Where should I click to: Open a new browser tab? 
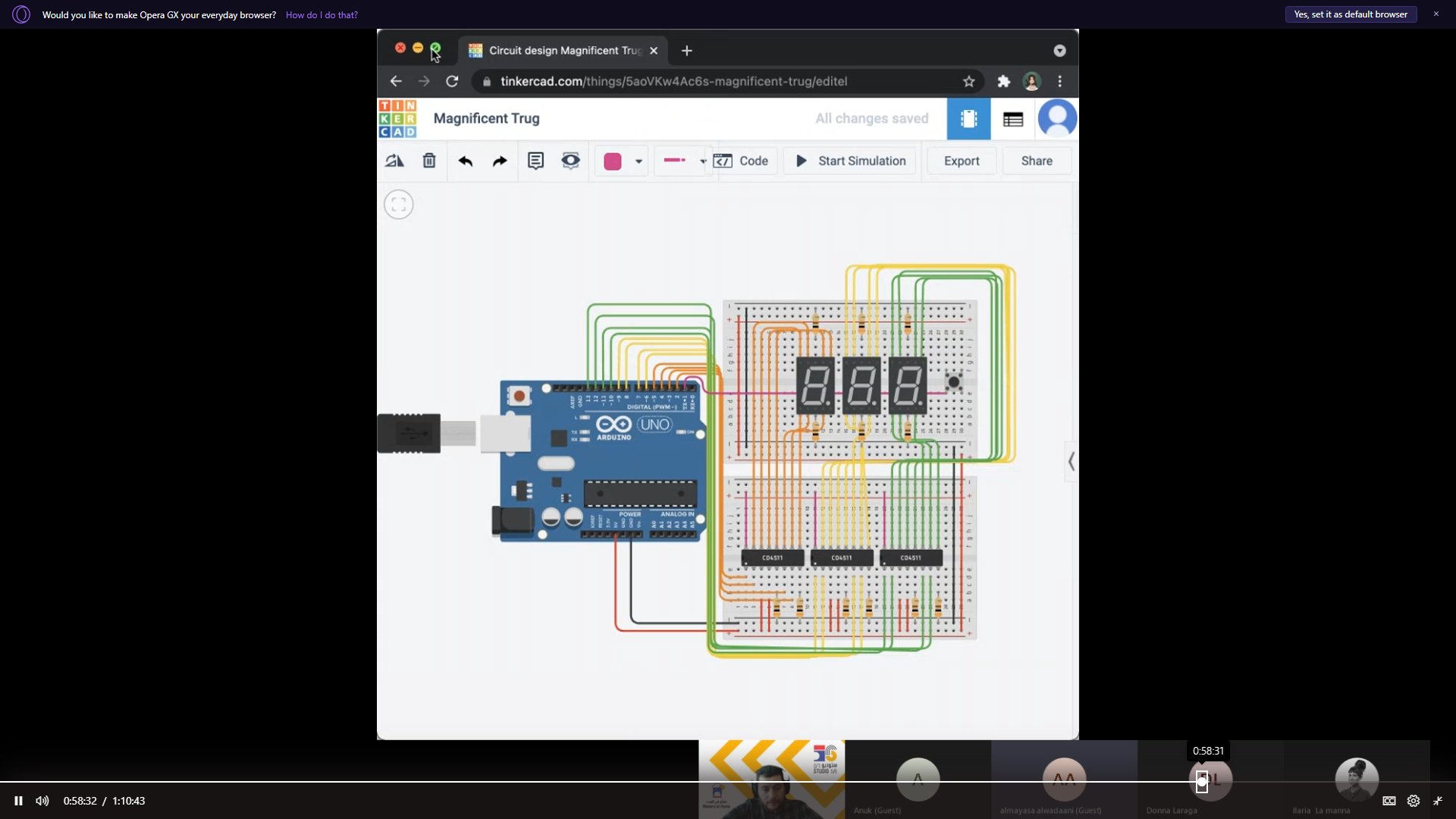687,51
